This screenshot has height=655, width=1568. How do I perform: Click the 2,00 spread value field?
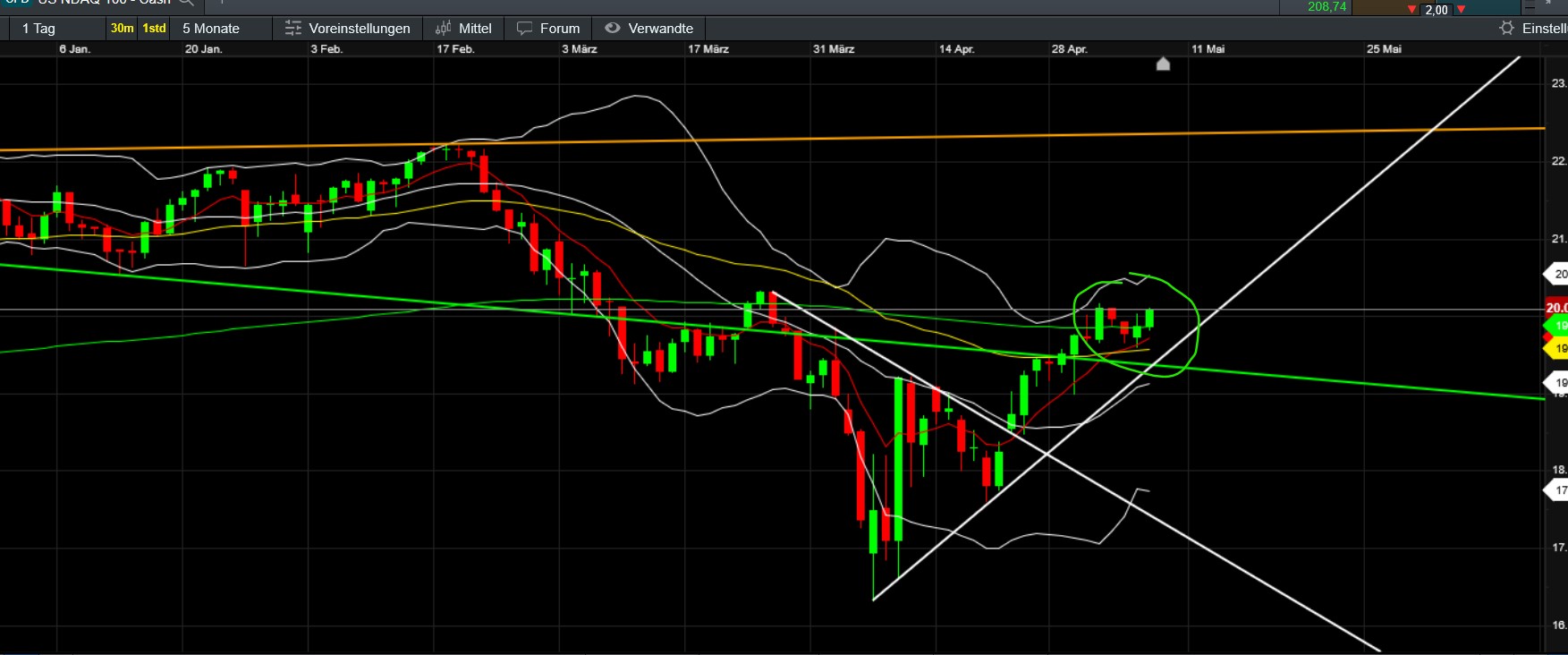(x=1437, y=10)
